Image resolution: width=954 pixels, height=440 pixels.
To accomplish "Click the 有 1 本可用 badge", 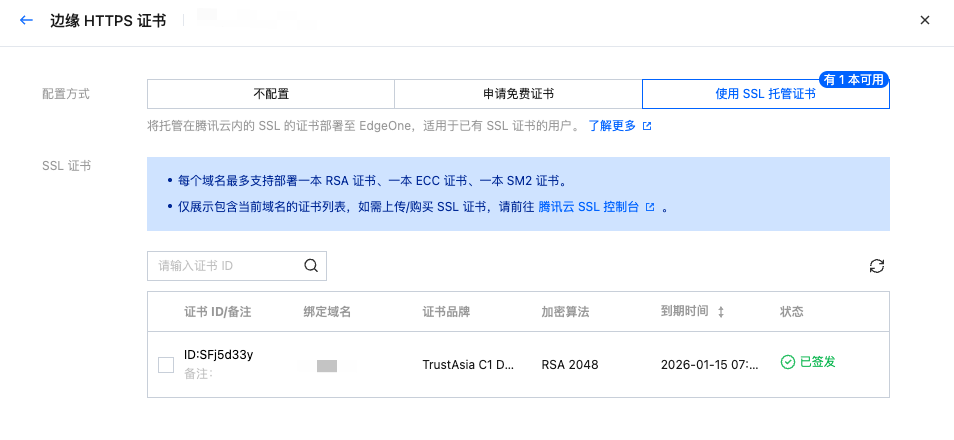I will pyautogui.click(x=853, y=80).
